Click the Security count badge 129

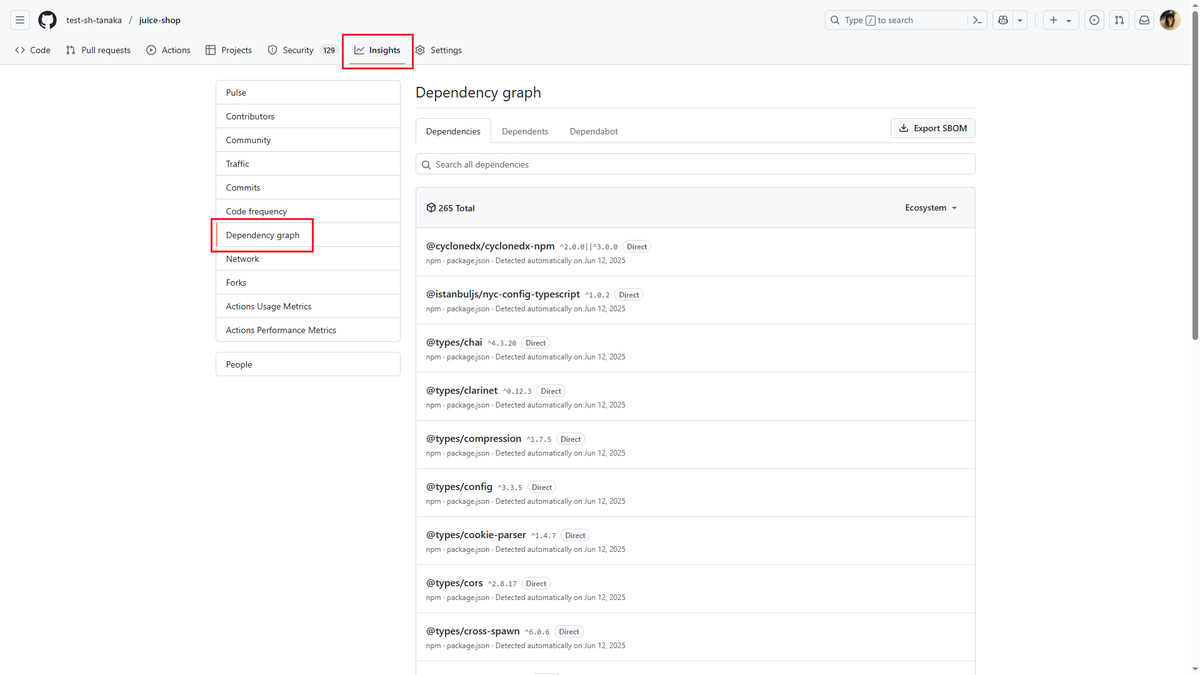(x=328, y=50)
